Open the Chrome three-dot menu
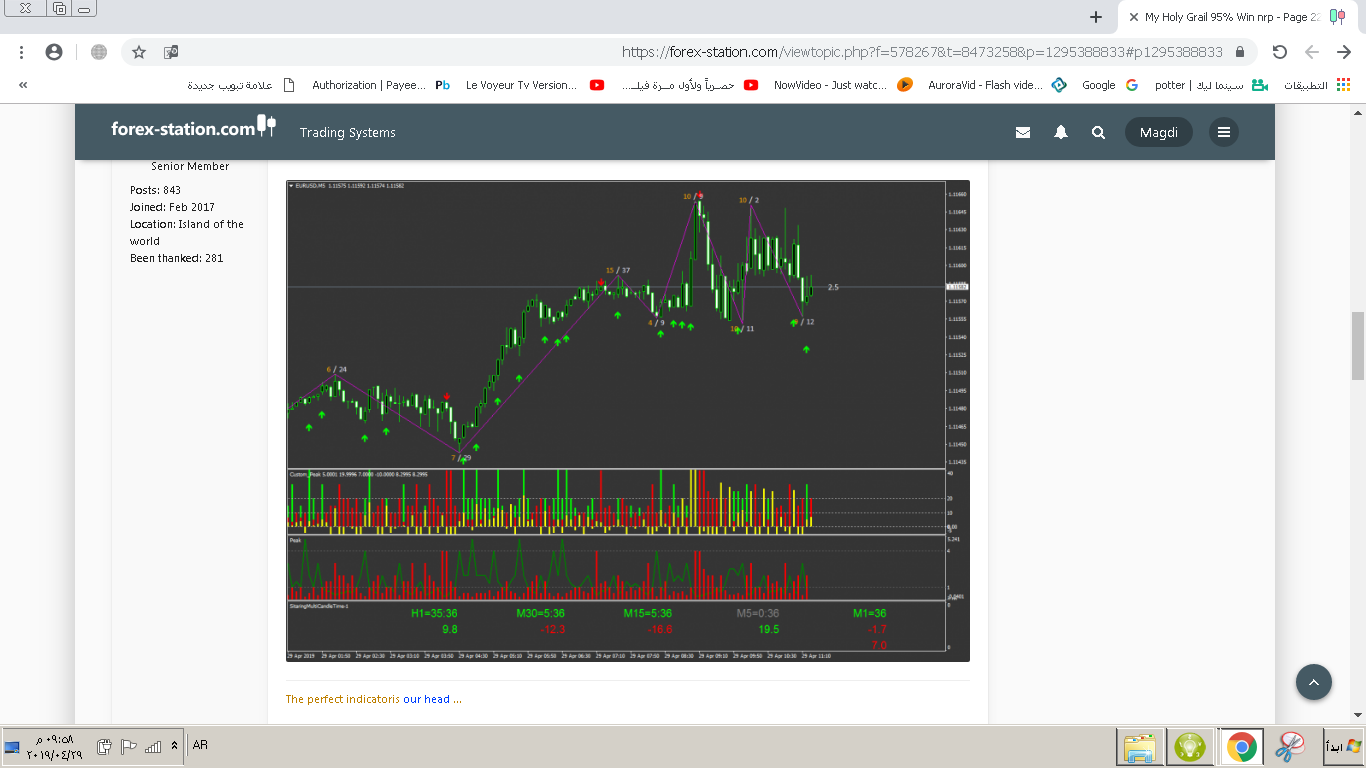The image size is (1366, 768). tap(22, 52)
